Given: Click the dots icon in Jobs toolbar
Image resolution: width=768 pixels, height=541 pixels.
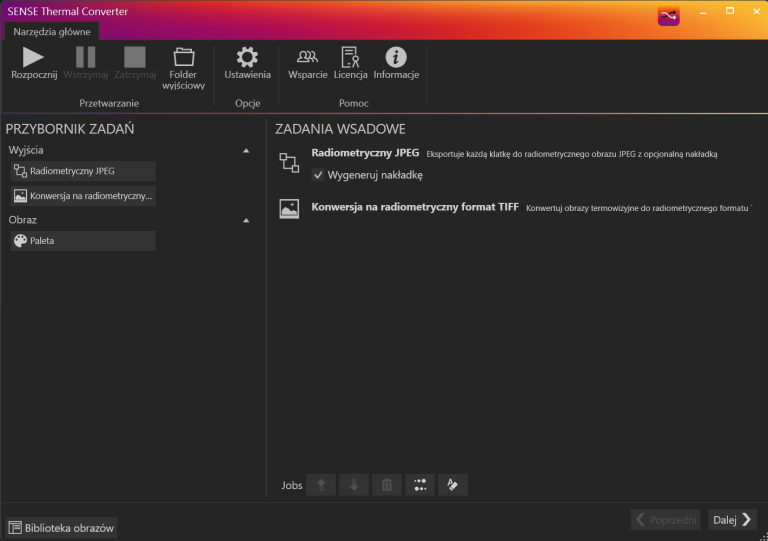Looking at the screenshot, I should [420, 485].
